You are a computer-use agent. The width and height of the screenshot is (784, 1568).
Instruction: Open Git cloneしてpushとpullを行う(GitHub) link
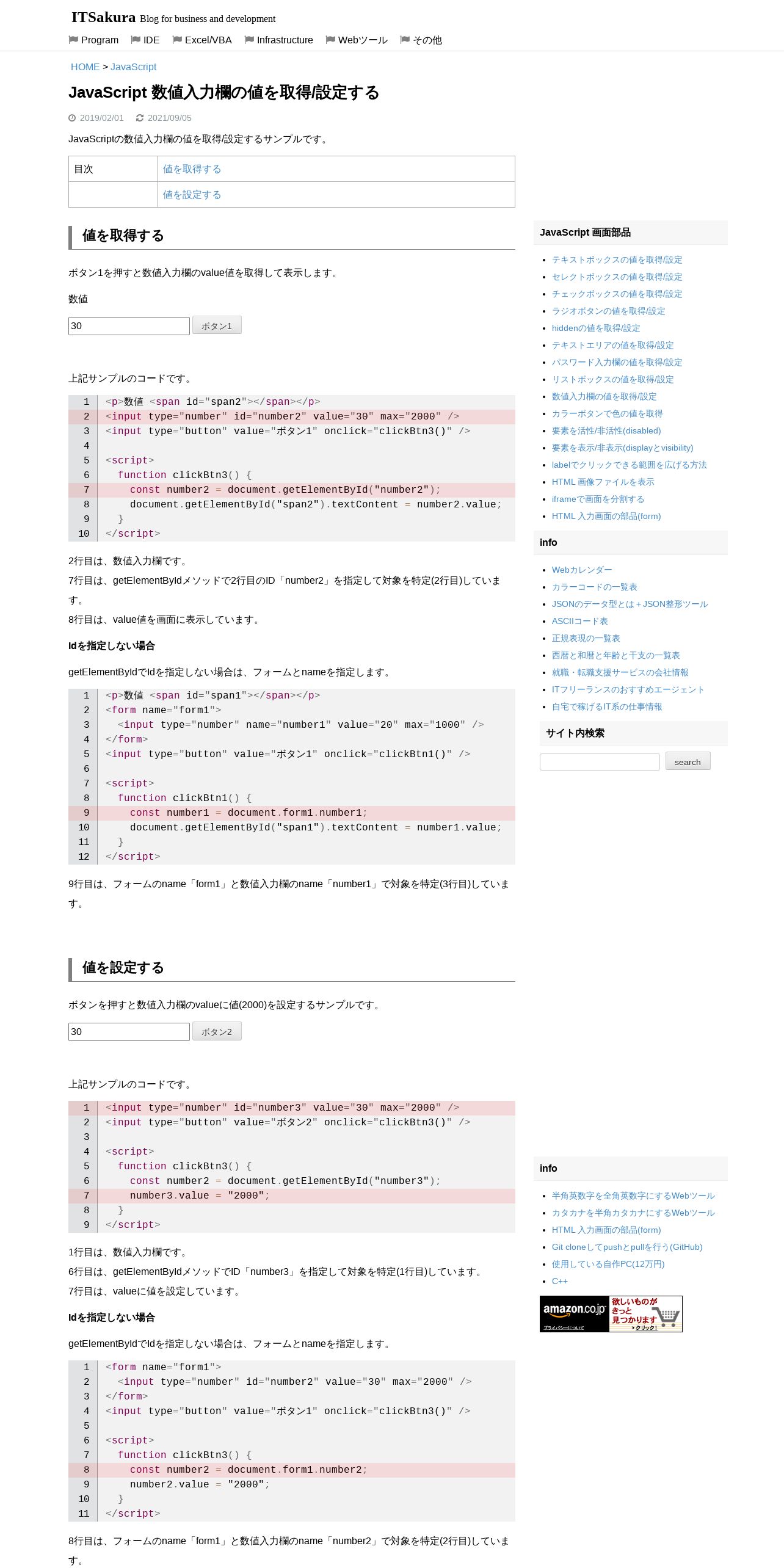tap(627, 1247)
